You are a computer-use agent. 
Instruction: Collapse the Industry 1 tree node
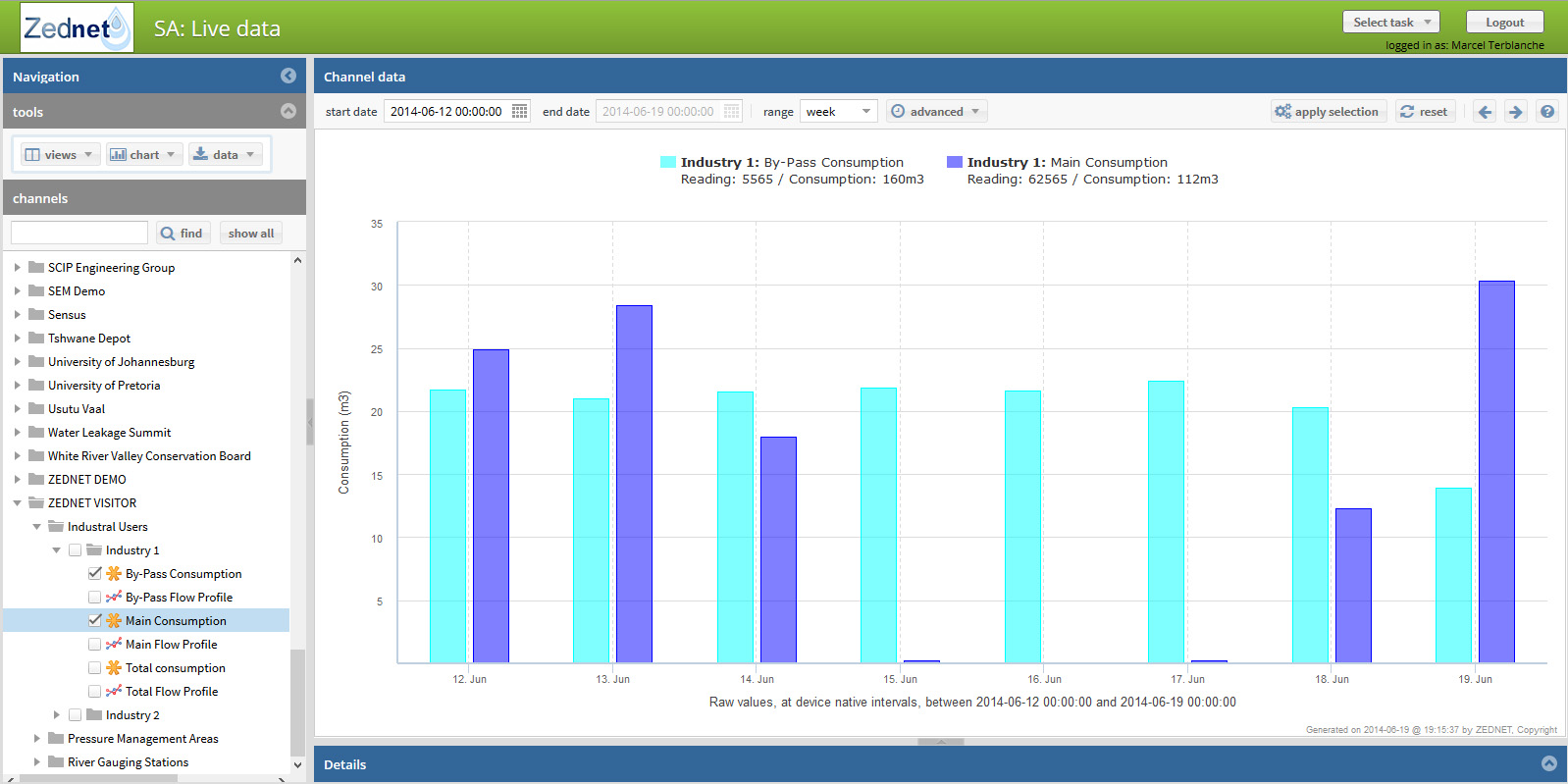click(56, 549)
